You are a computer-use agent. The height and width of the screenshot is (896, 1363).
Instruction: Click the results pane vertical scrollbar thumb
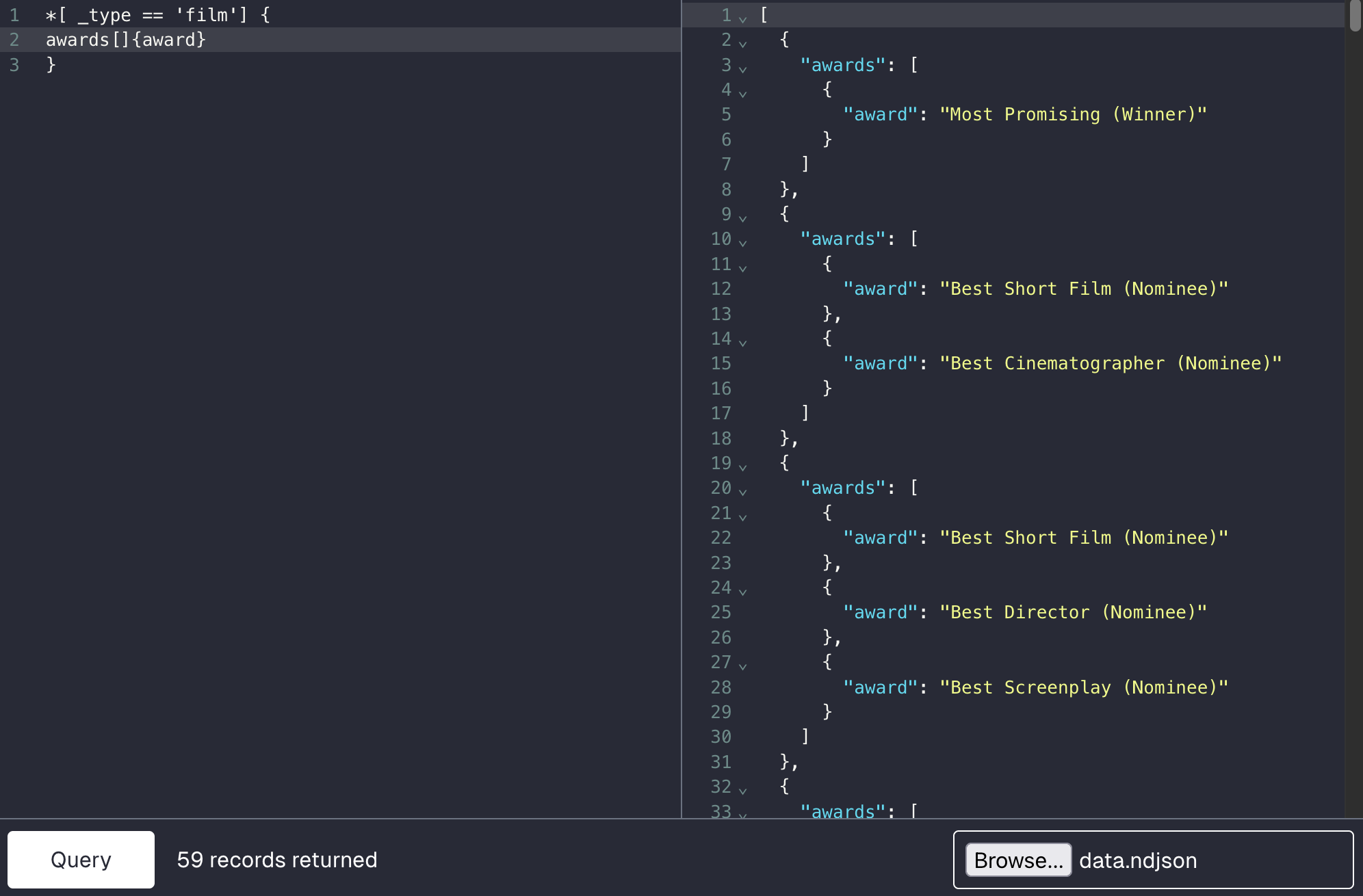[x=1355, y=16]
